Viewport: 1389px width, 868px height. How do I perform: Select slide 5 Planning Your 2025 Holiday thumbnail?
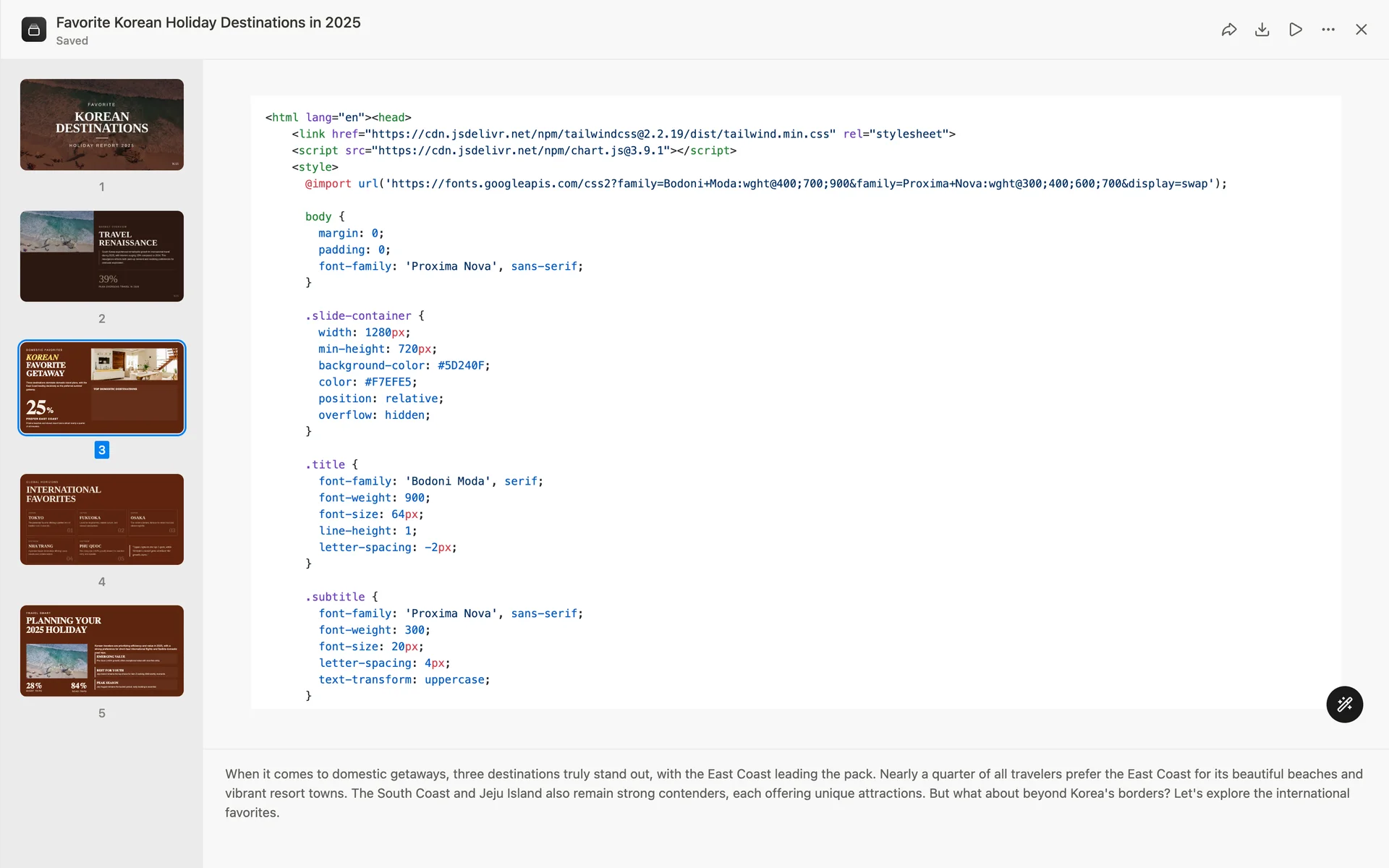(x=102, y=651)
